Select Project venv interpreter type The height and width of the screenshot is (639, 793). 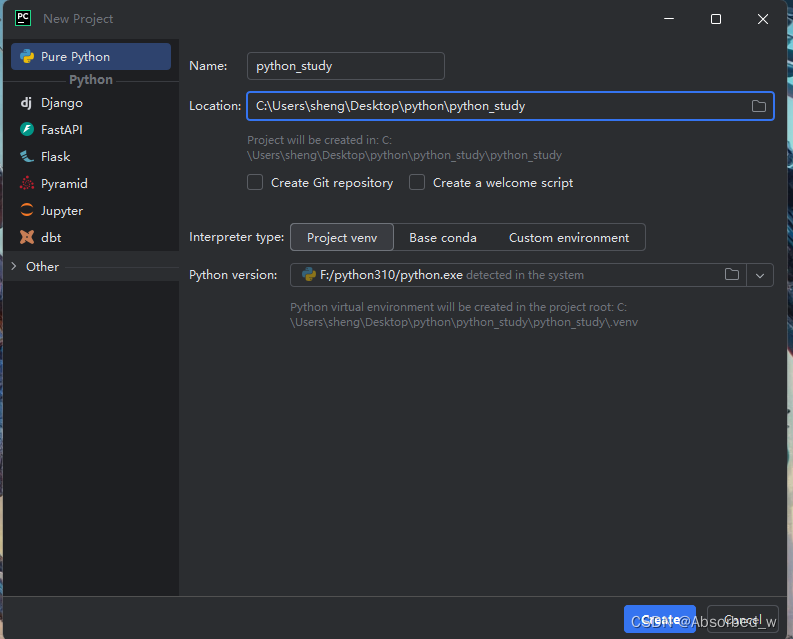tap(342, 237)
